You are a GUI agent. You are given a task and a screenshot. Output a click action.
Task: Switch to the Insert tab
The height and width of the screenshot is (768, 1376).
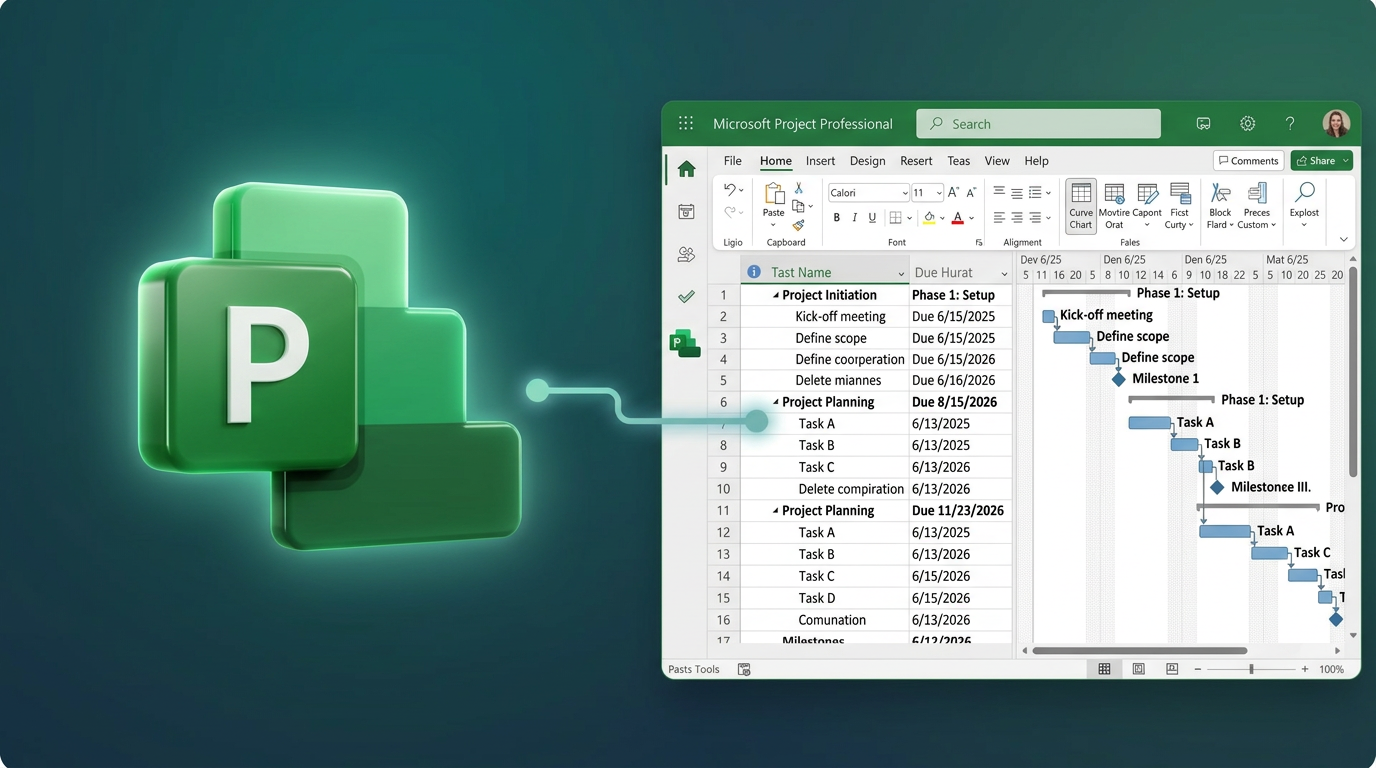pos(820,160)
